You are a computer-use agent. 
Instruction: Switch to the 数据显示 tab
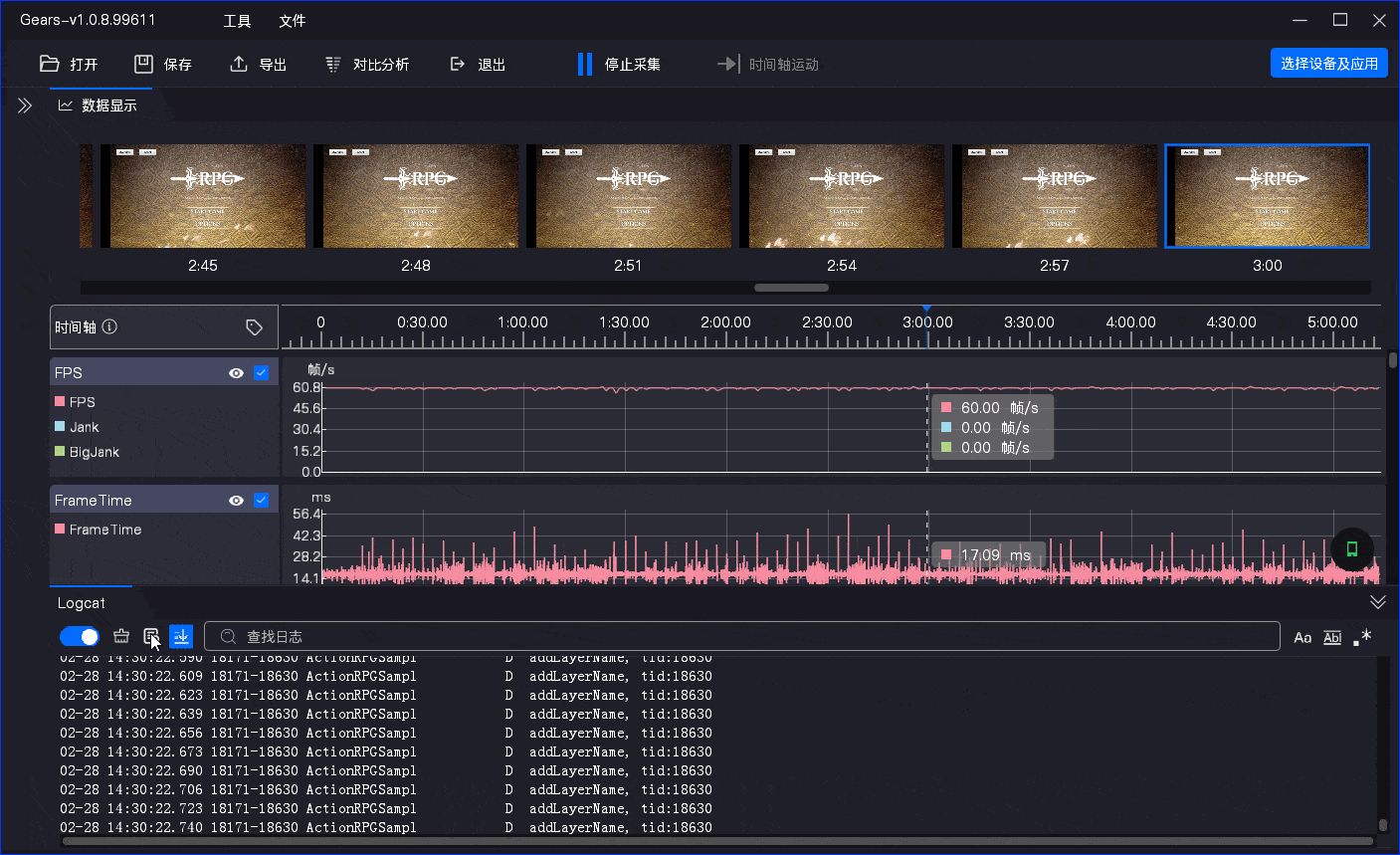[99, 106]
